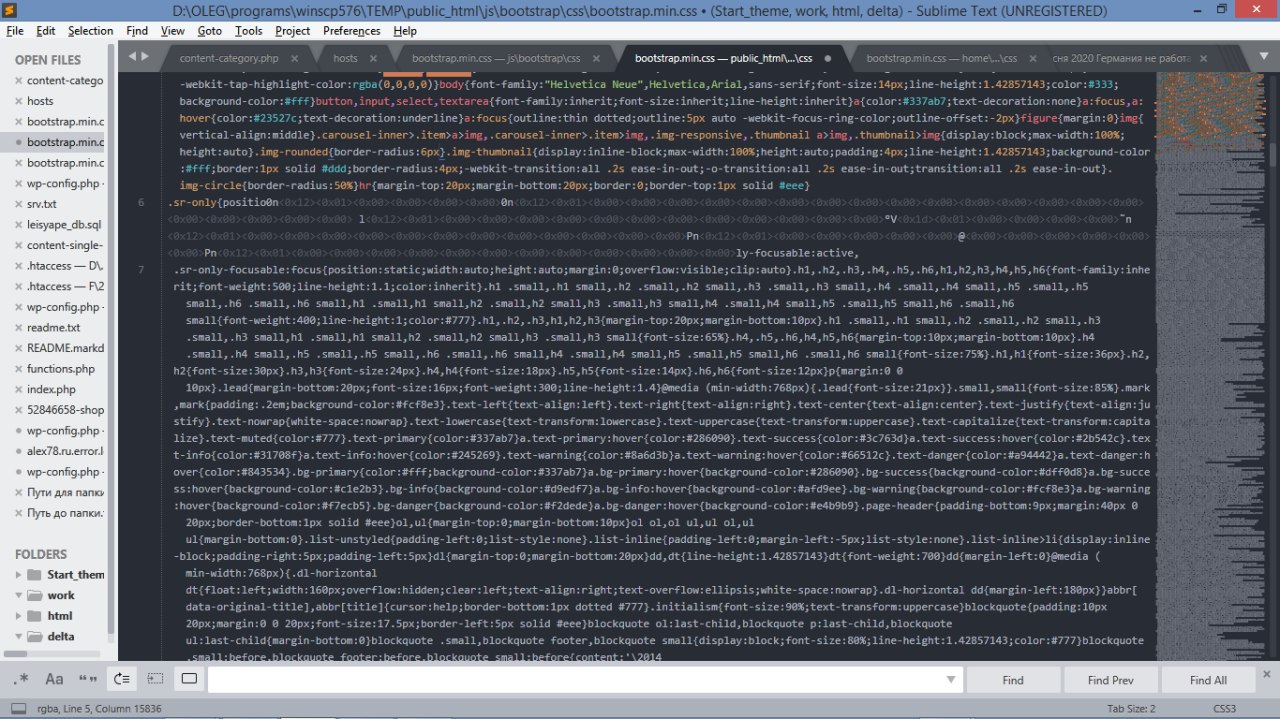The width and height of the screenshot is (1280, 719).
Task: Click the Find button
Action: [1013, 680]
